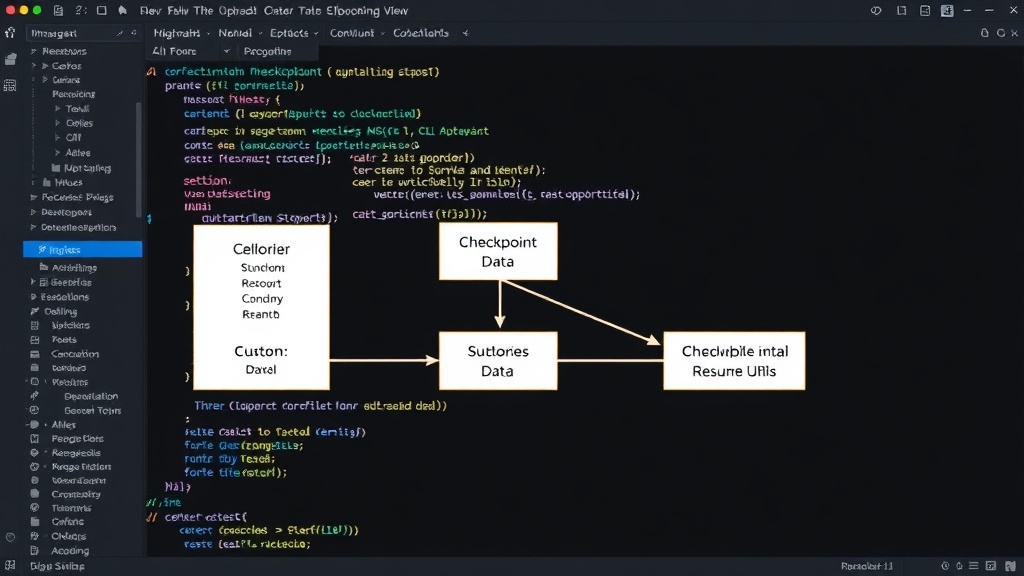
Task: Click the list-lines icon in the bottom status bar
Action: pyautogui.click(x=974, y=566)
